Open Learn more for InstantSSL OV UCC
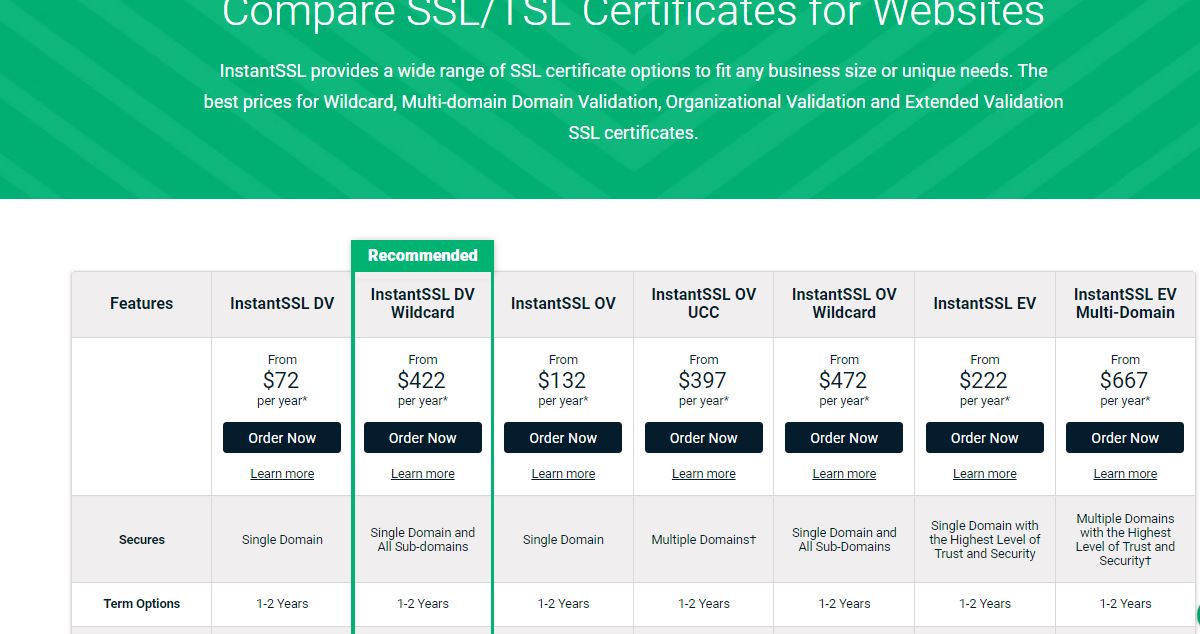 point(704,474)
